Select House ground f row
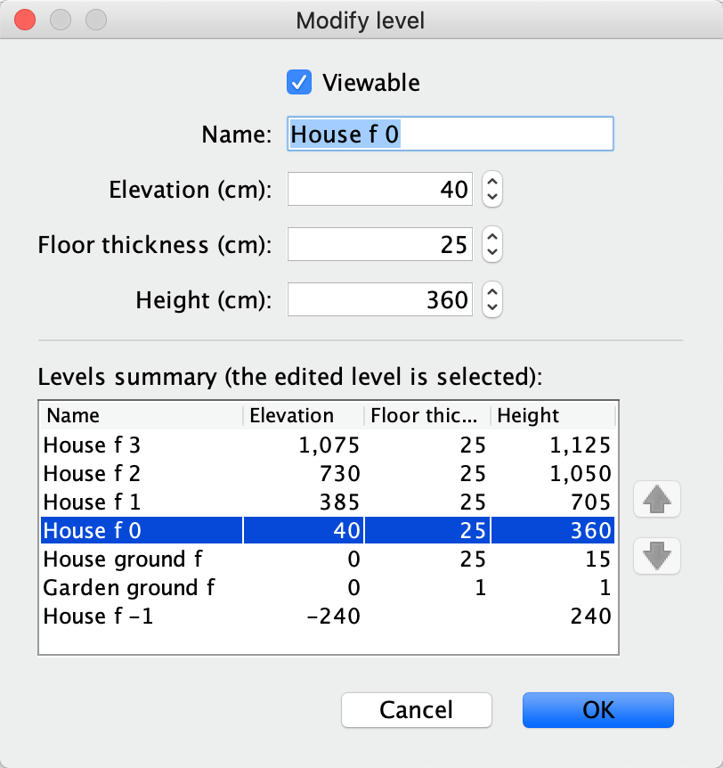Image resolution: width=723 pixels, height=768 pixels. (327, 559)
